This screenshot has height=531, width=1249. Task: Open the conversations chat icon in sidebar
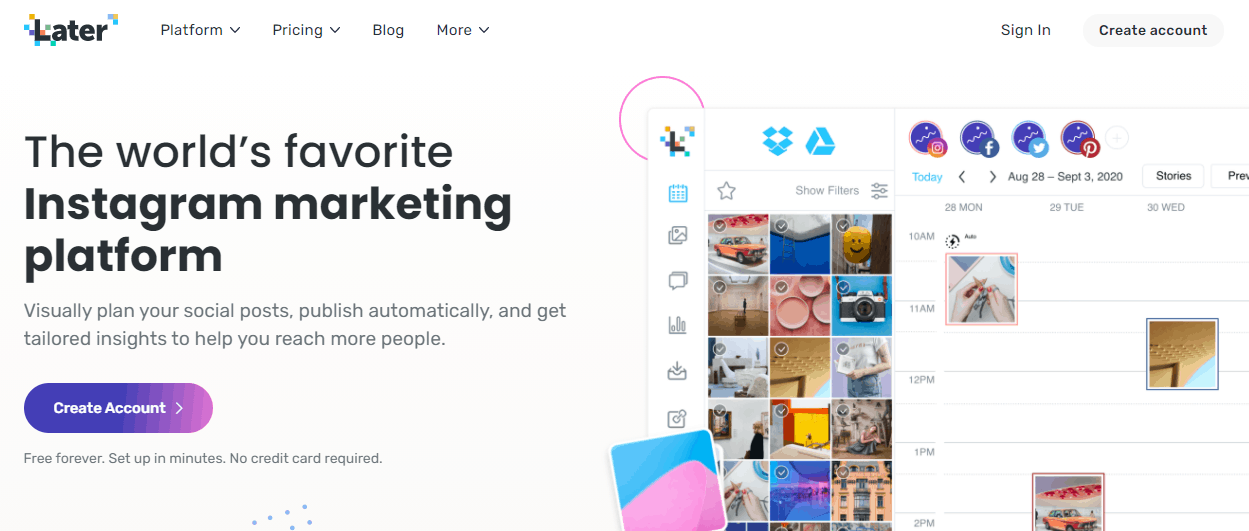coord(677,281)
